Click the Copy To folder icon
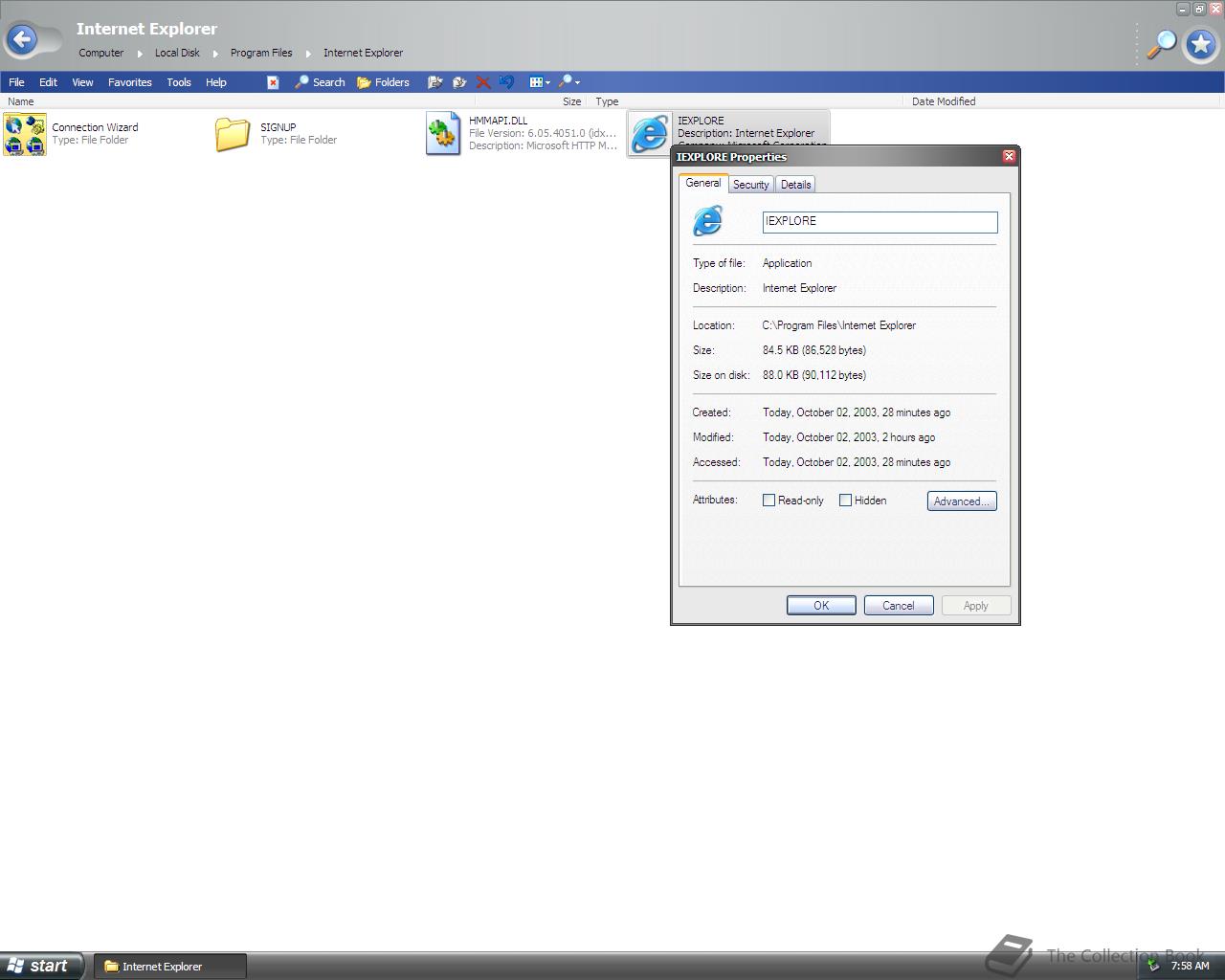 point(459,82)
